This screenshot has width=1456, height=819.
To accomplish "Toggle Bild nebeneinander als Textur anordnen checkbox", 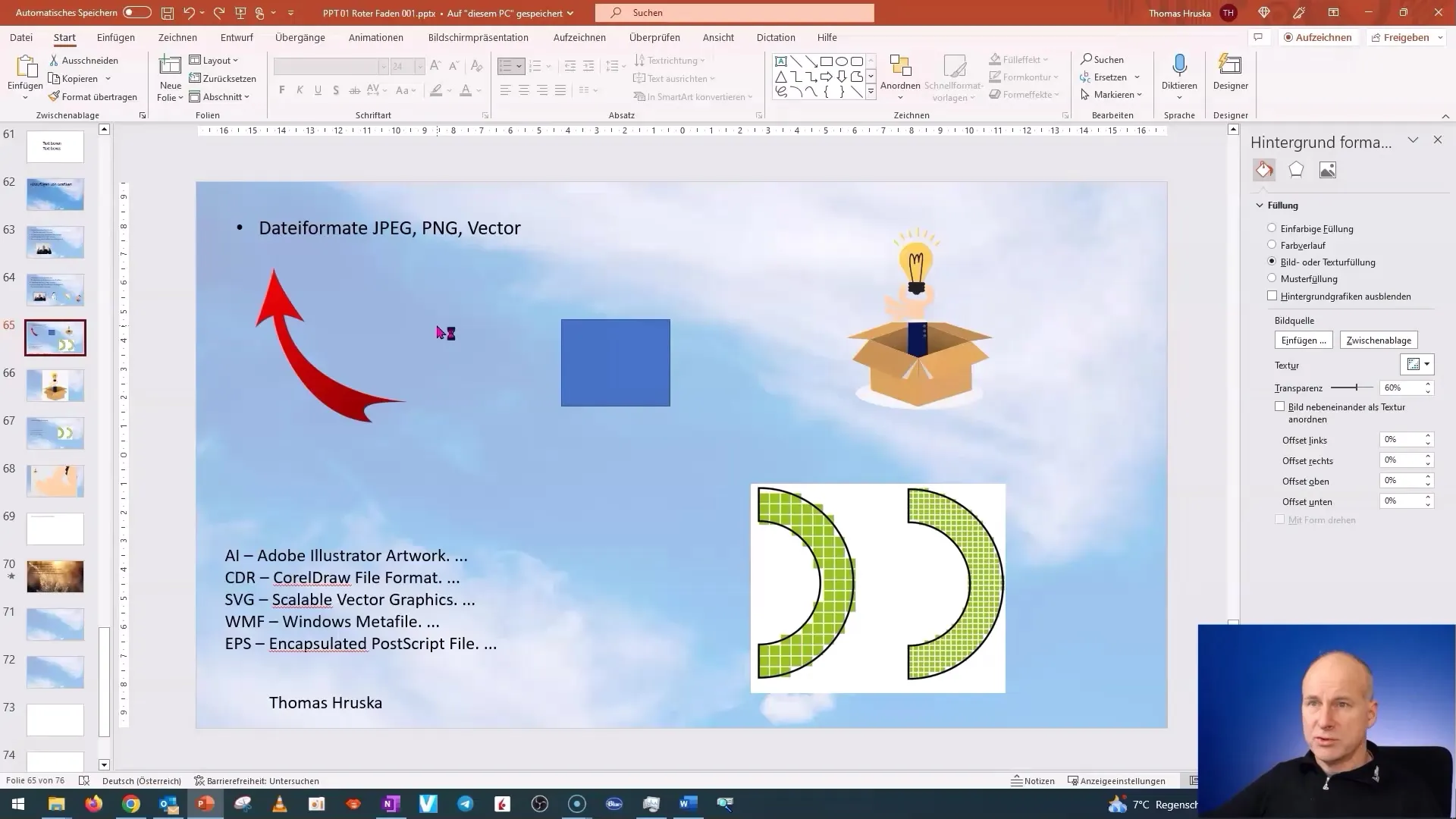I will (1280, 406).
